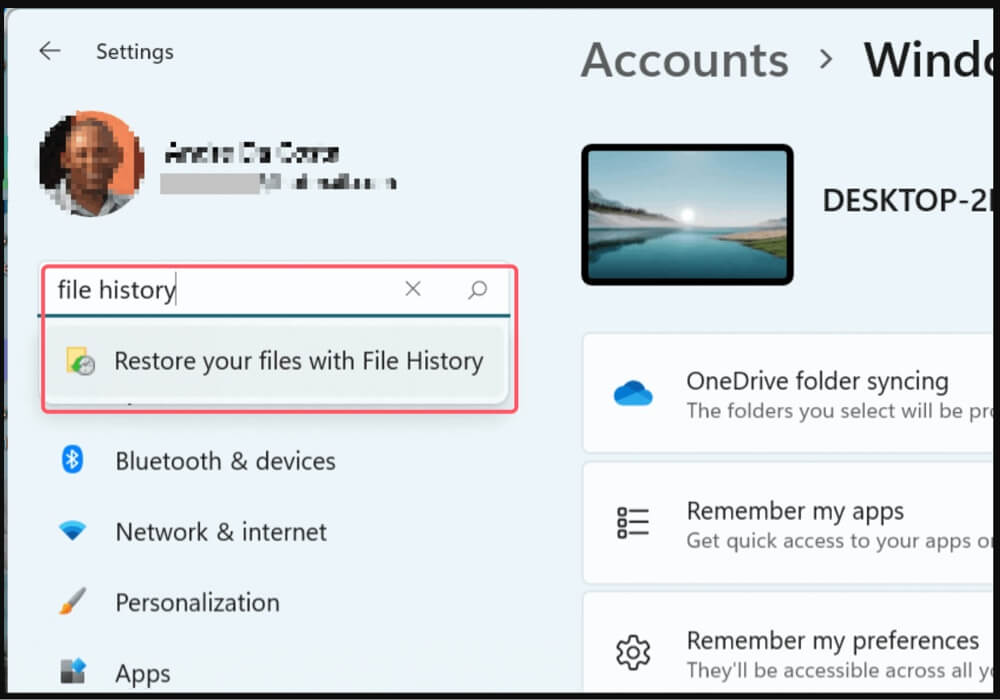Clear the search box with the X
This screenshot has height=700, width=1000.
pyautogui.click(x=413, y=289)
